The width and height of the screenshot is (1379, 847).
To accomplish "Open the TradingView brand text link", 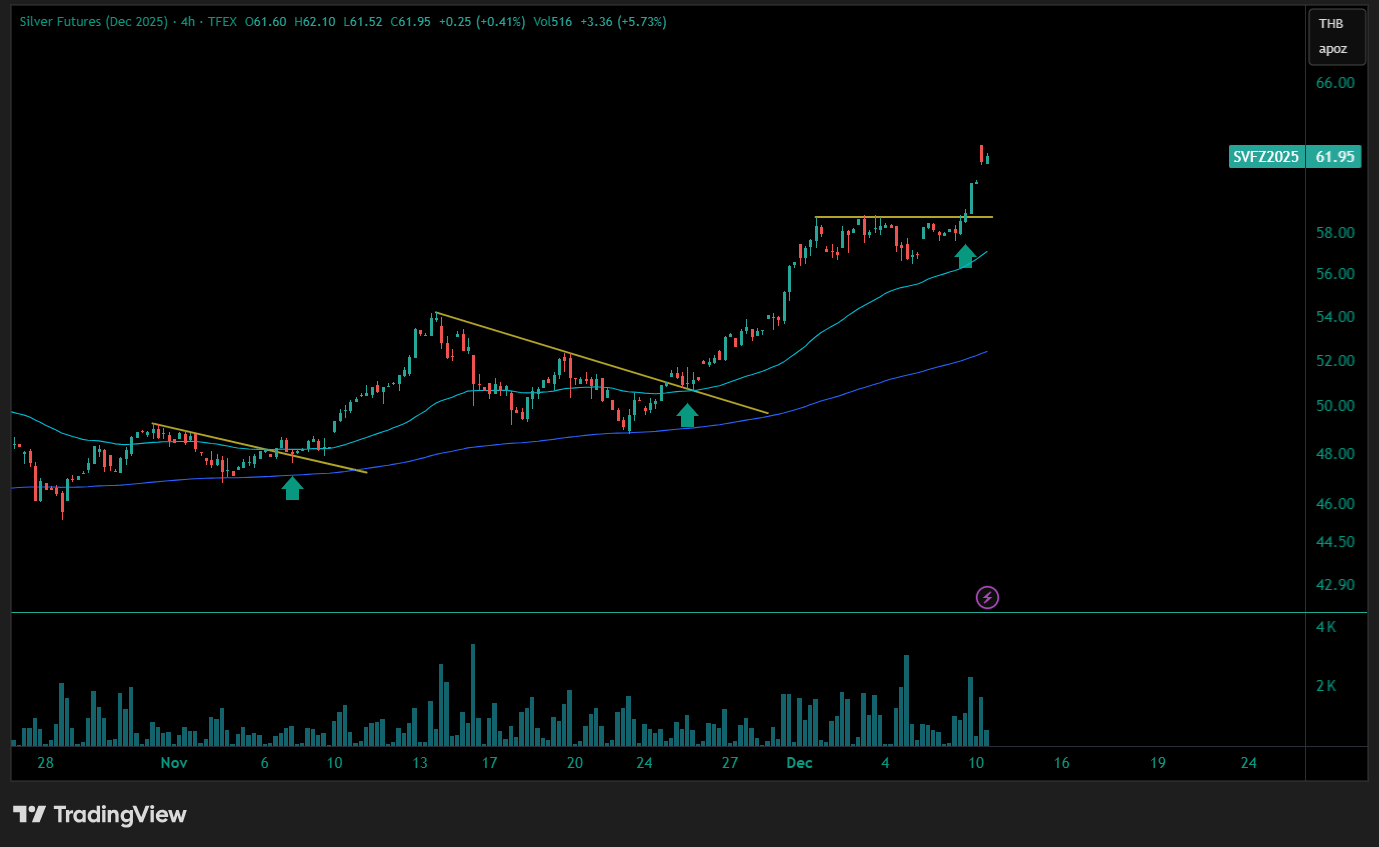I will point(120,814).
